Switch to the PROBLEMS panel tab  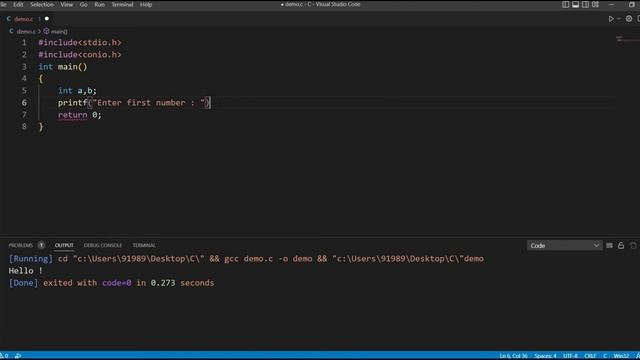(x=20, y=245)
